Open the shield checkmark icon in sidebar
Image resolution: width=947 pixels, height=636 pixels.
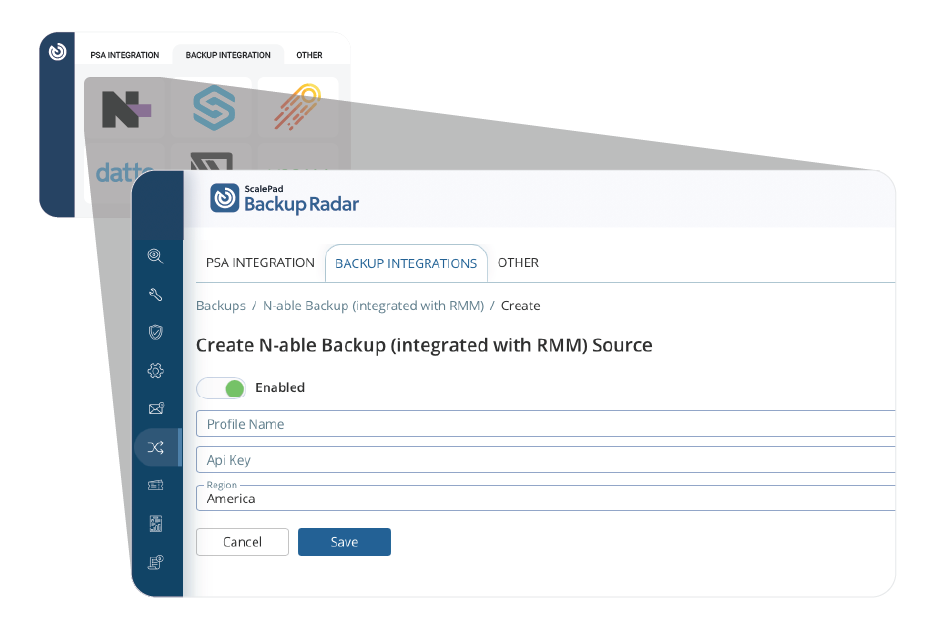click(155, 332)
